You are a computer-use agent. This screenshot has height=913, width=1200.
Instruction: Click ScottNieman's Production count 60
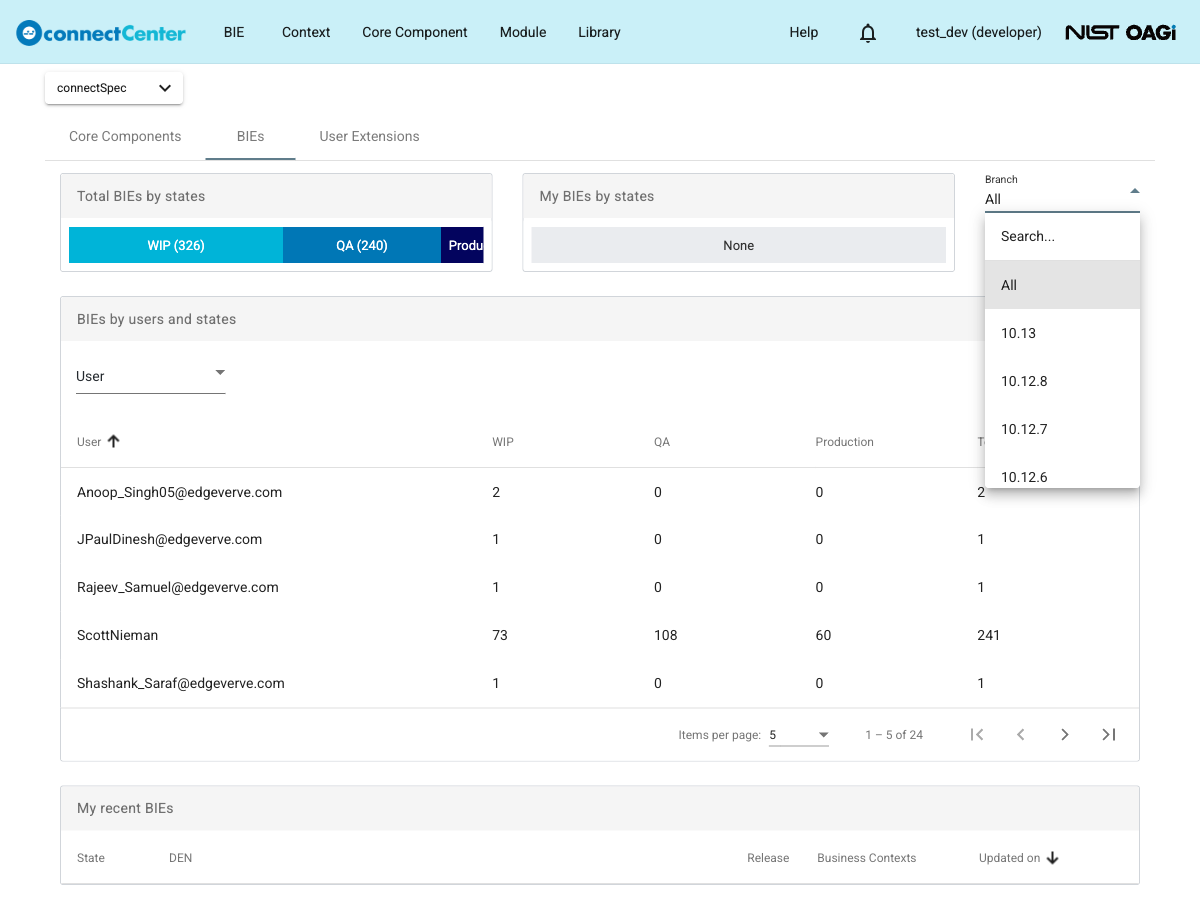coord(824,635)
